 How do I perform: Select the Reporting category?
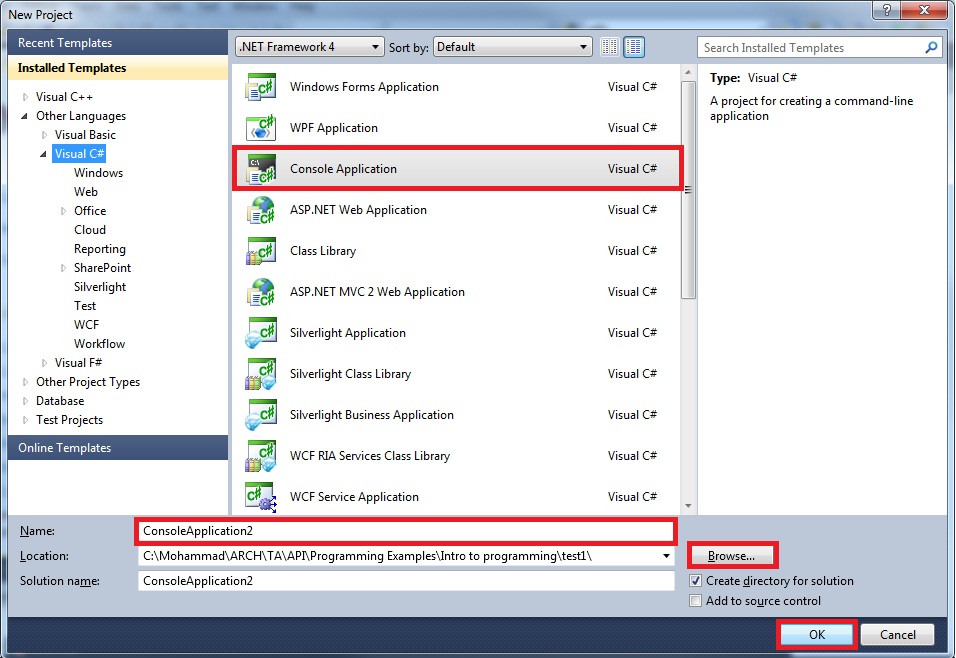pos(100,249)
